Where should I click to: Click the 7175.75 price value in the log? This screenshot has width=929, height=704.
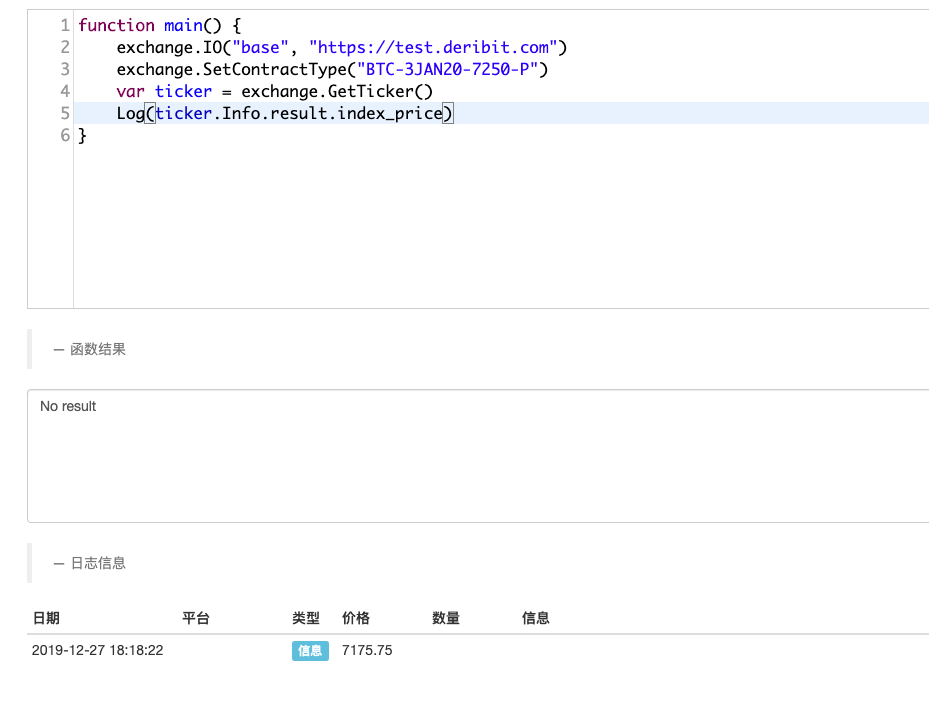pos(367,651)
